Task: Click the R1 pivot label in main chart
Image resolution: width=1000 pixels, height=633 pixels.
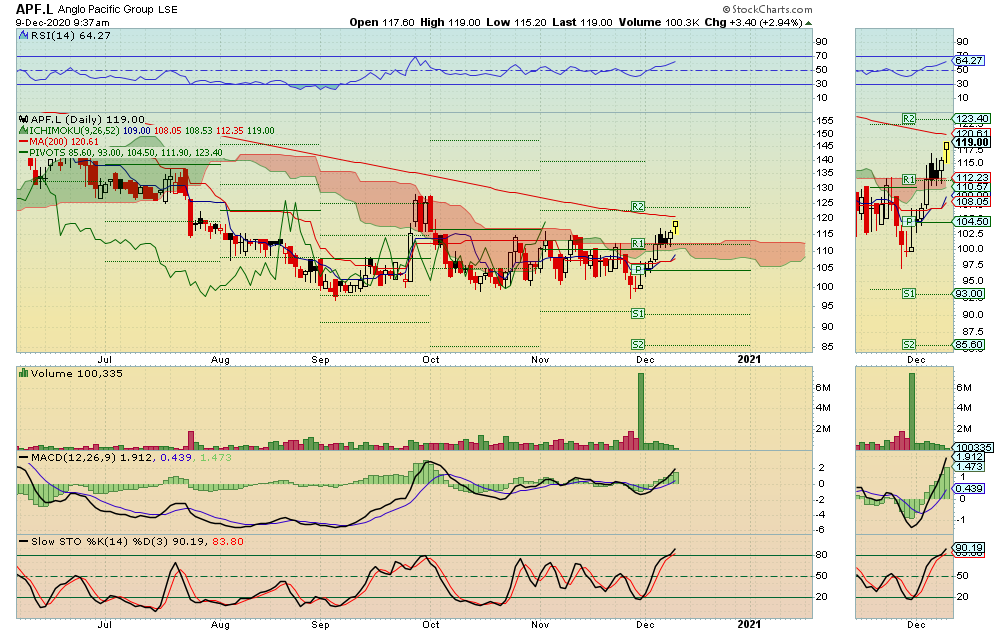Action: [638, 244]
